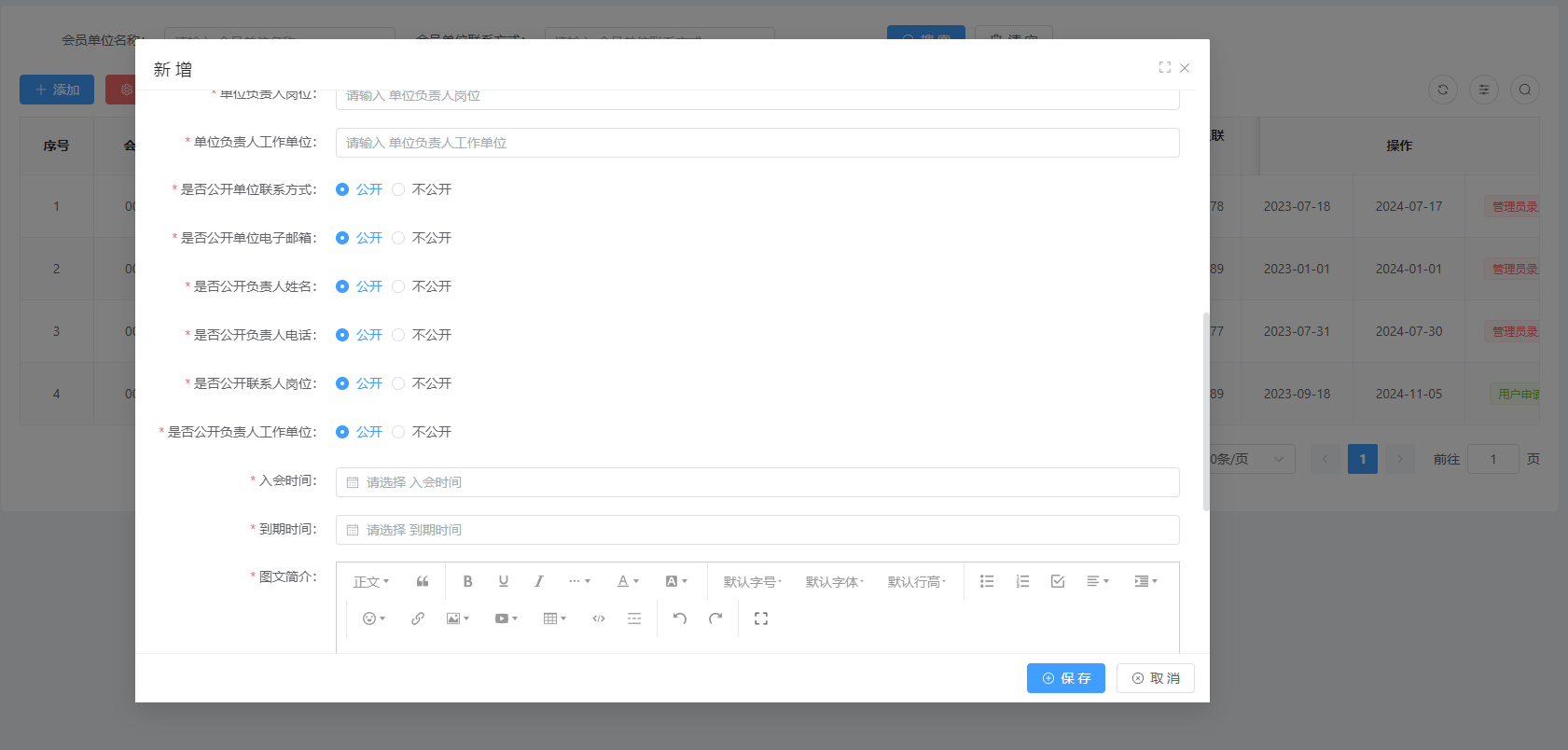The image size is (1568, 750).
Task: Open the 默认行高 line height menu
Action: click(916, 581)
